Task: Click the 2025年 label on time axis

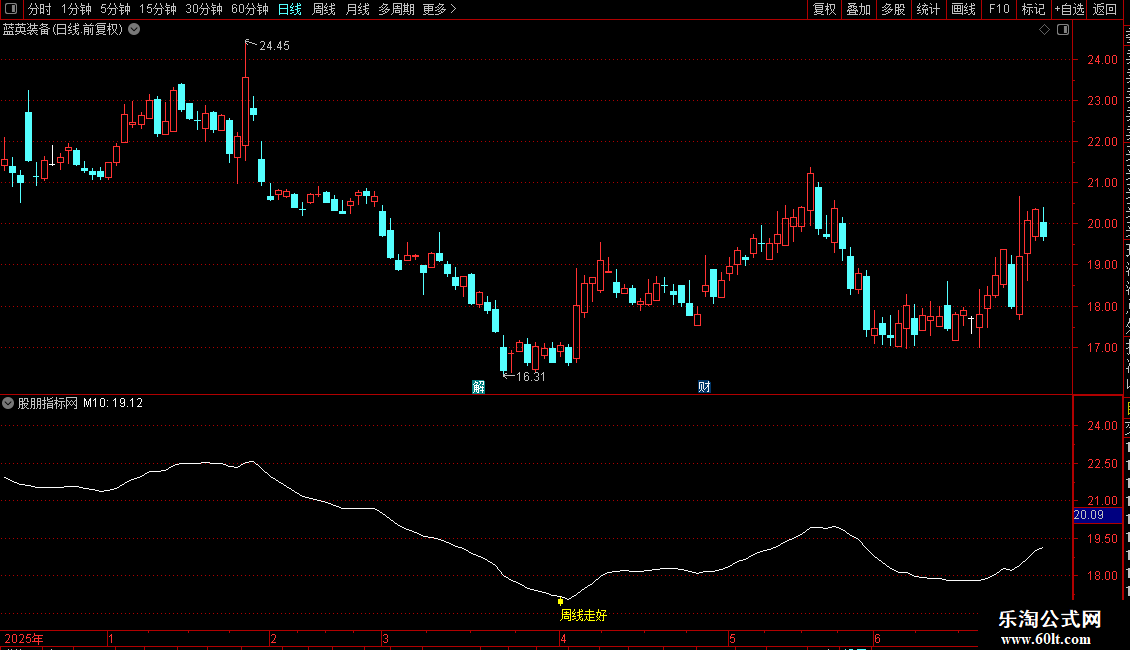Action: click(24, 638)
